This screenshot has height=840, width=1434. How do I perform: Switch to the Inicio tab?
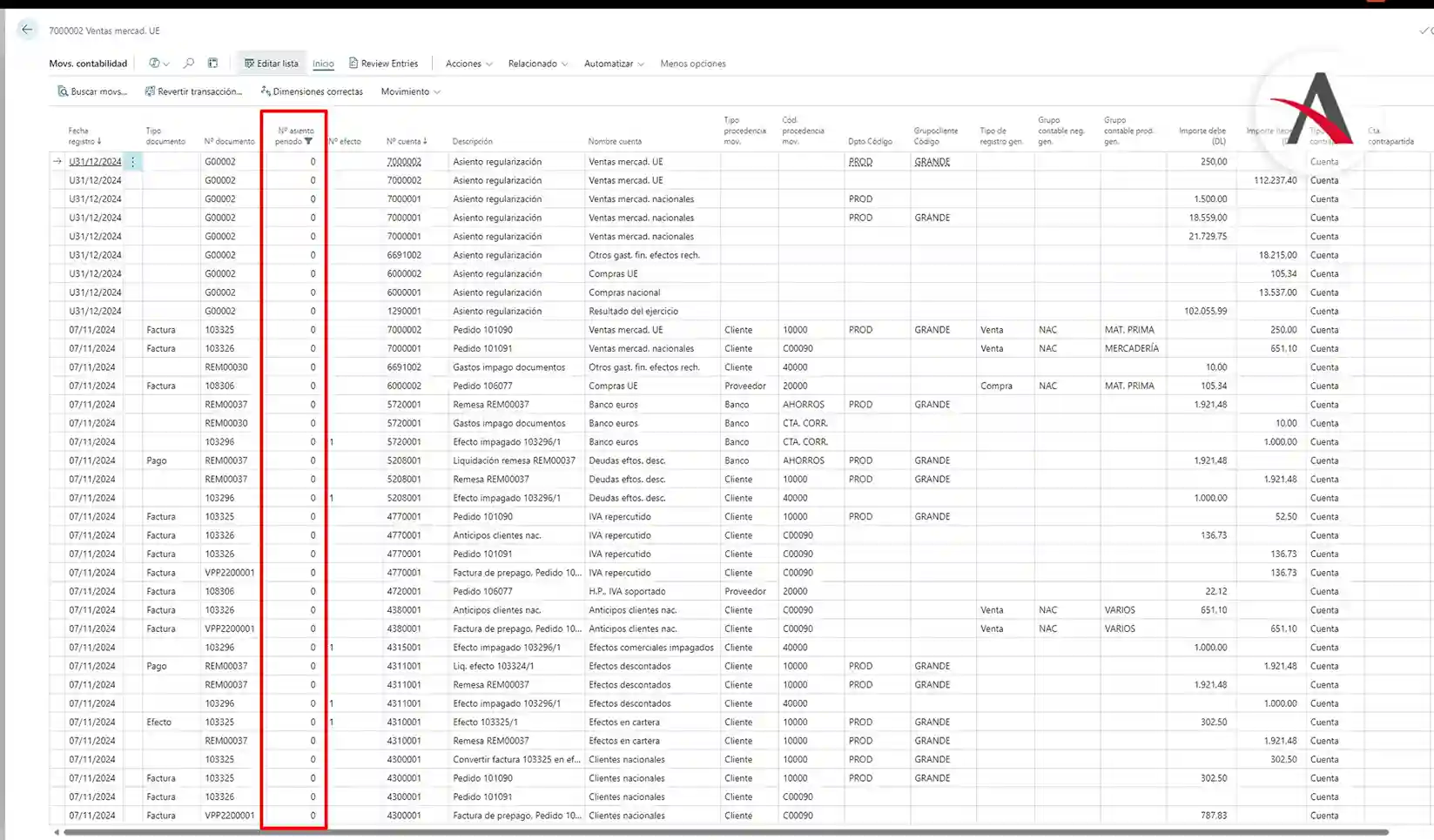[x=323, y=64]
